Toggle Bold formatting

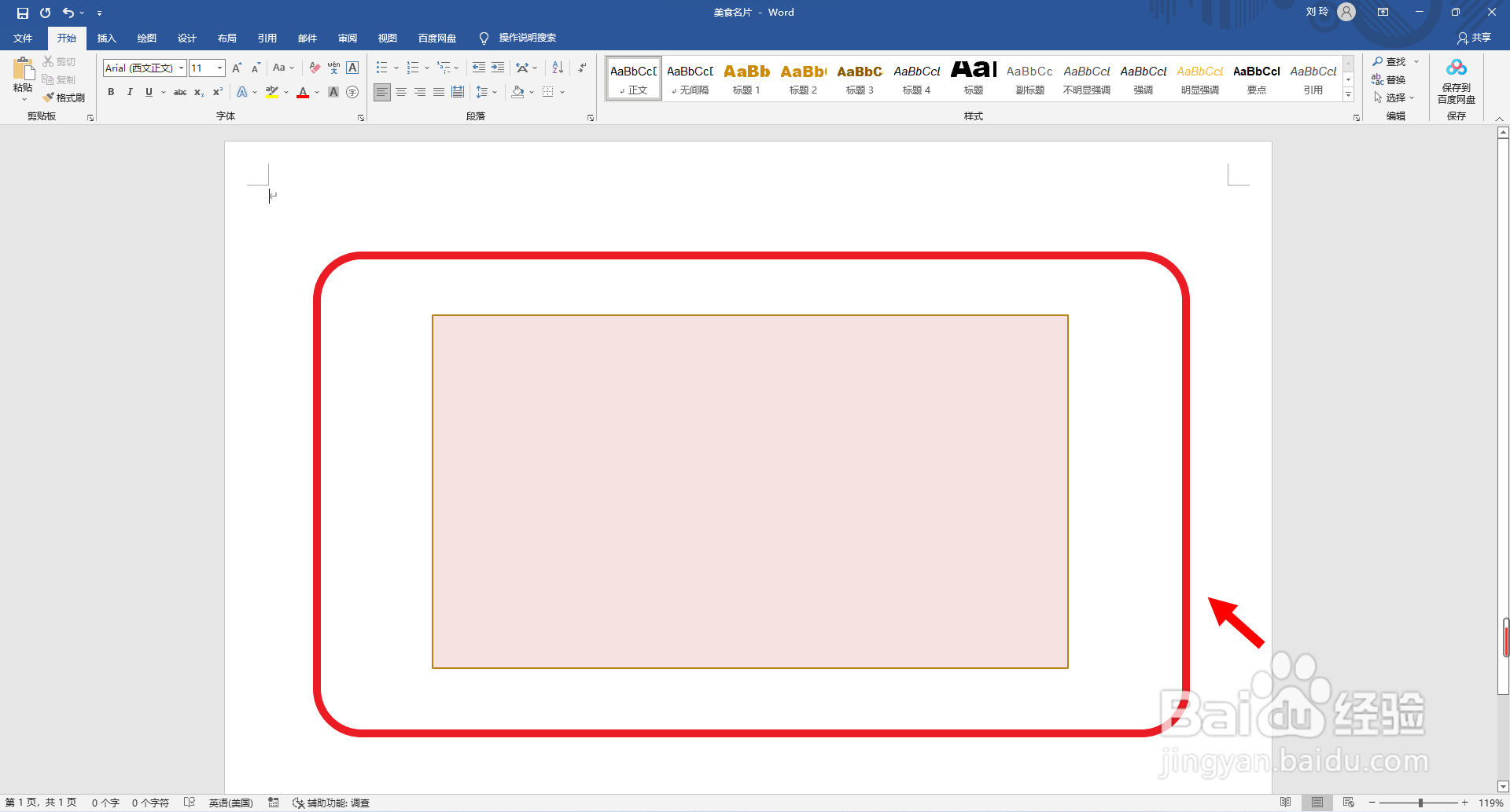coord(111,92)
